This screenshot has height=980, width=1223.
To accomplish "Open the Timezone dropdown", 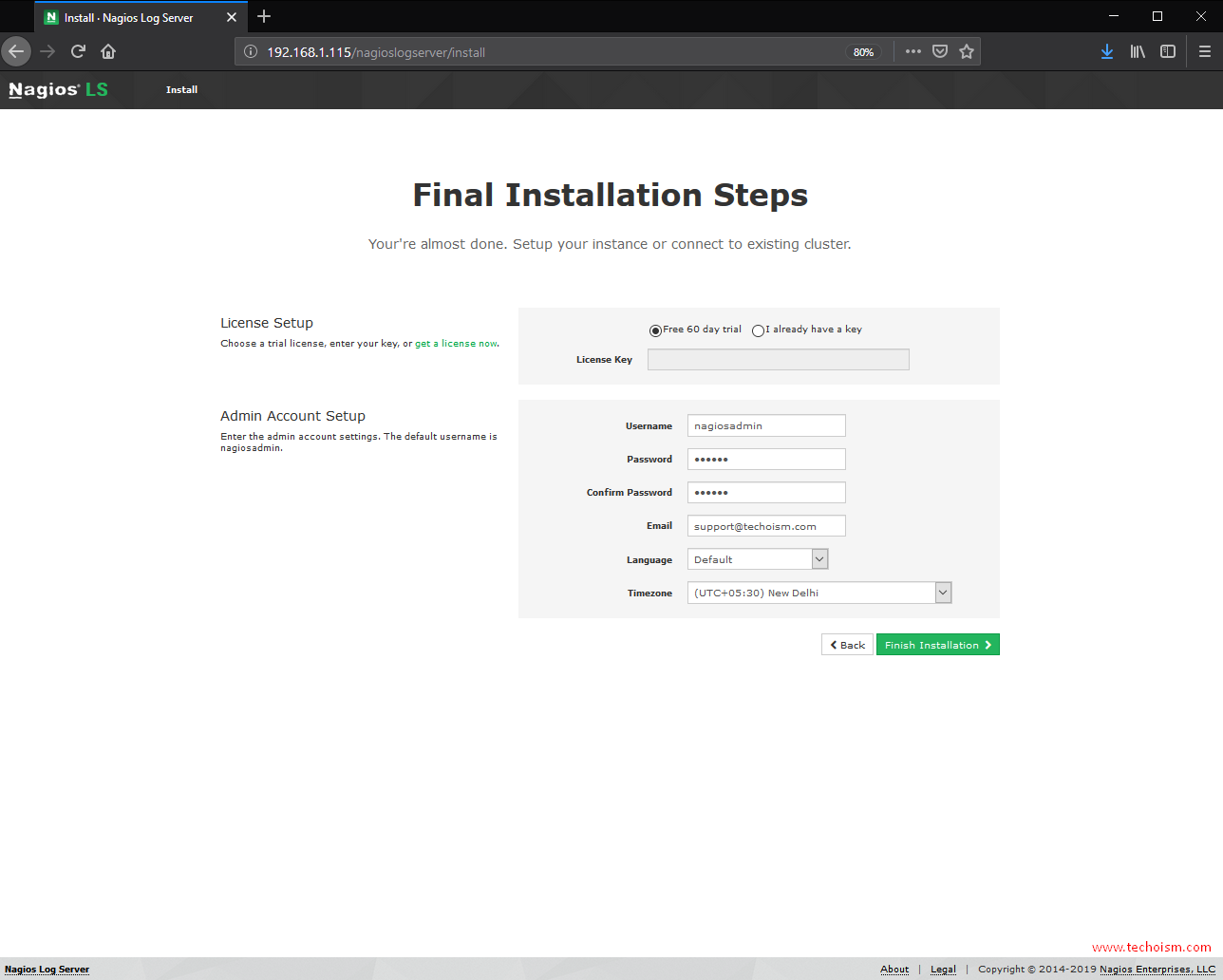I will pyautogui.click(x=819, y=593).
